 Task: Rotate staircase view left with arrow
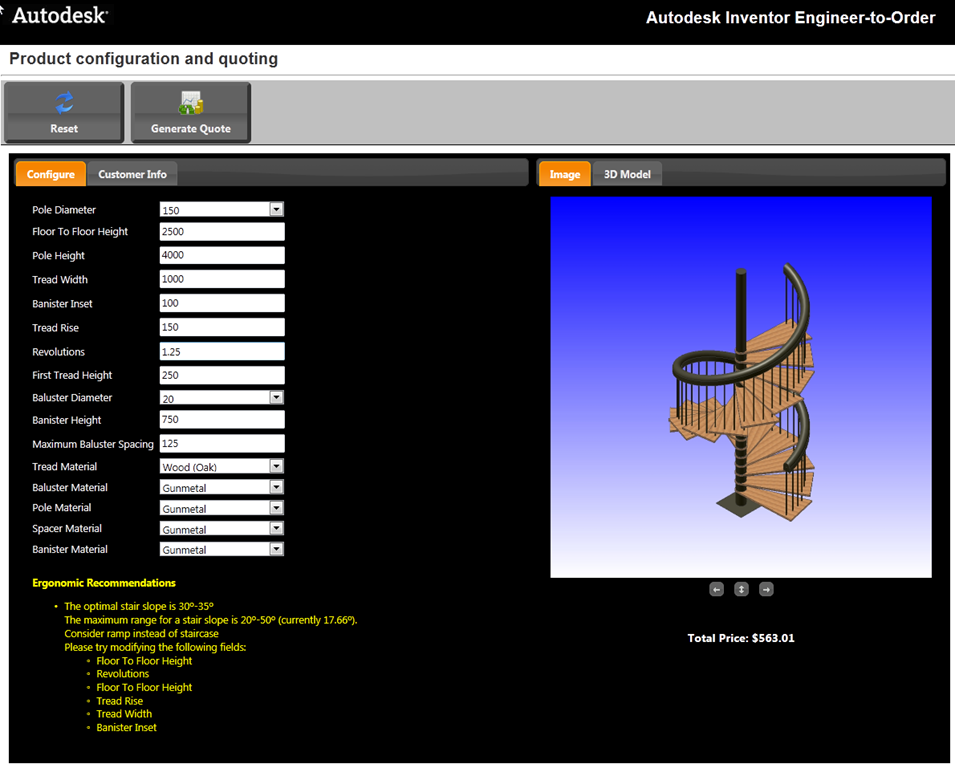(716, 589)
